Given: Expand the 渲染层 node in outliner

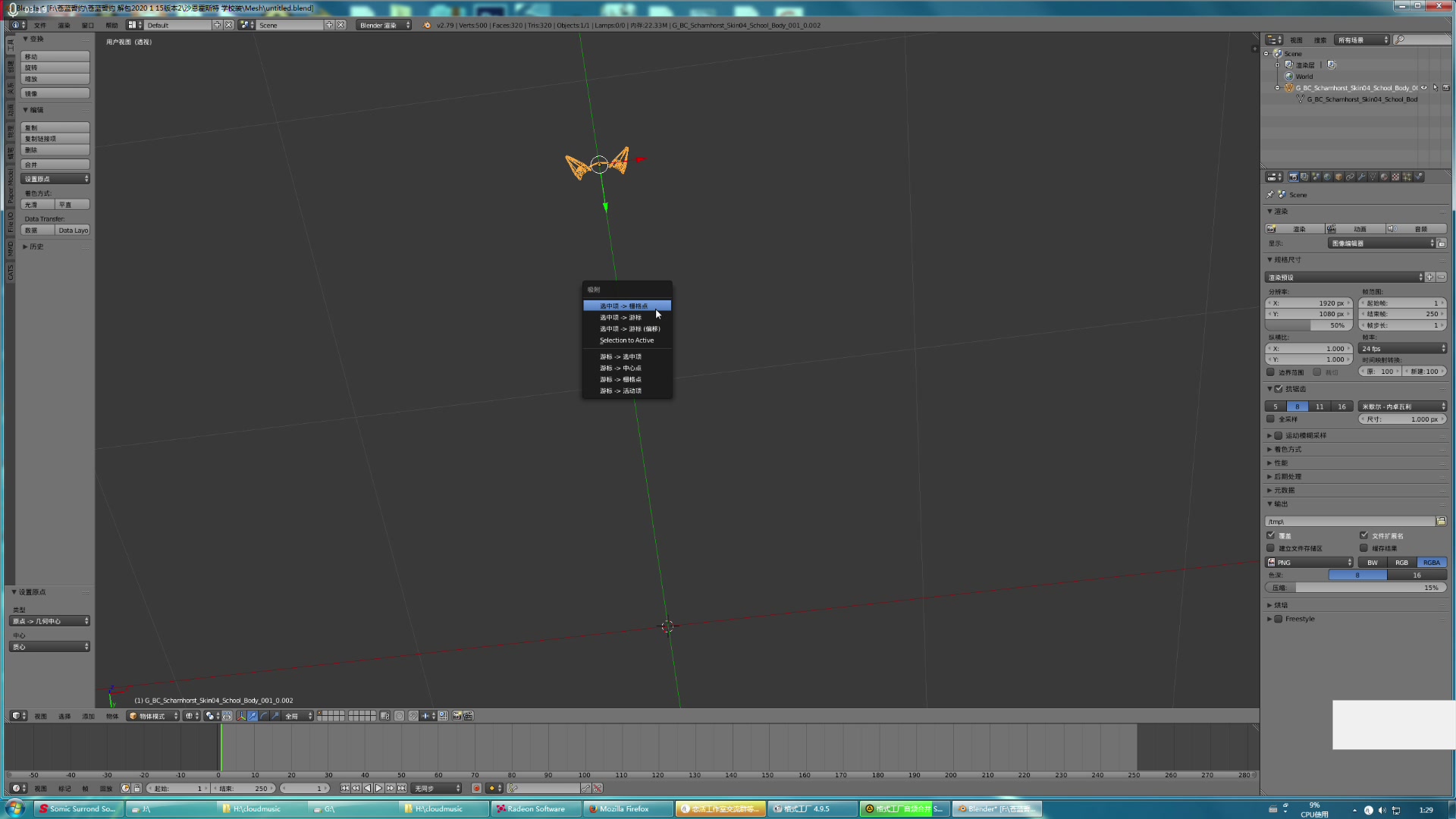Looking at the screenshot, I should click(1277, 65).
